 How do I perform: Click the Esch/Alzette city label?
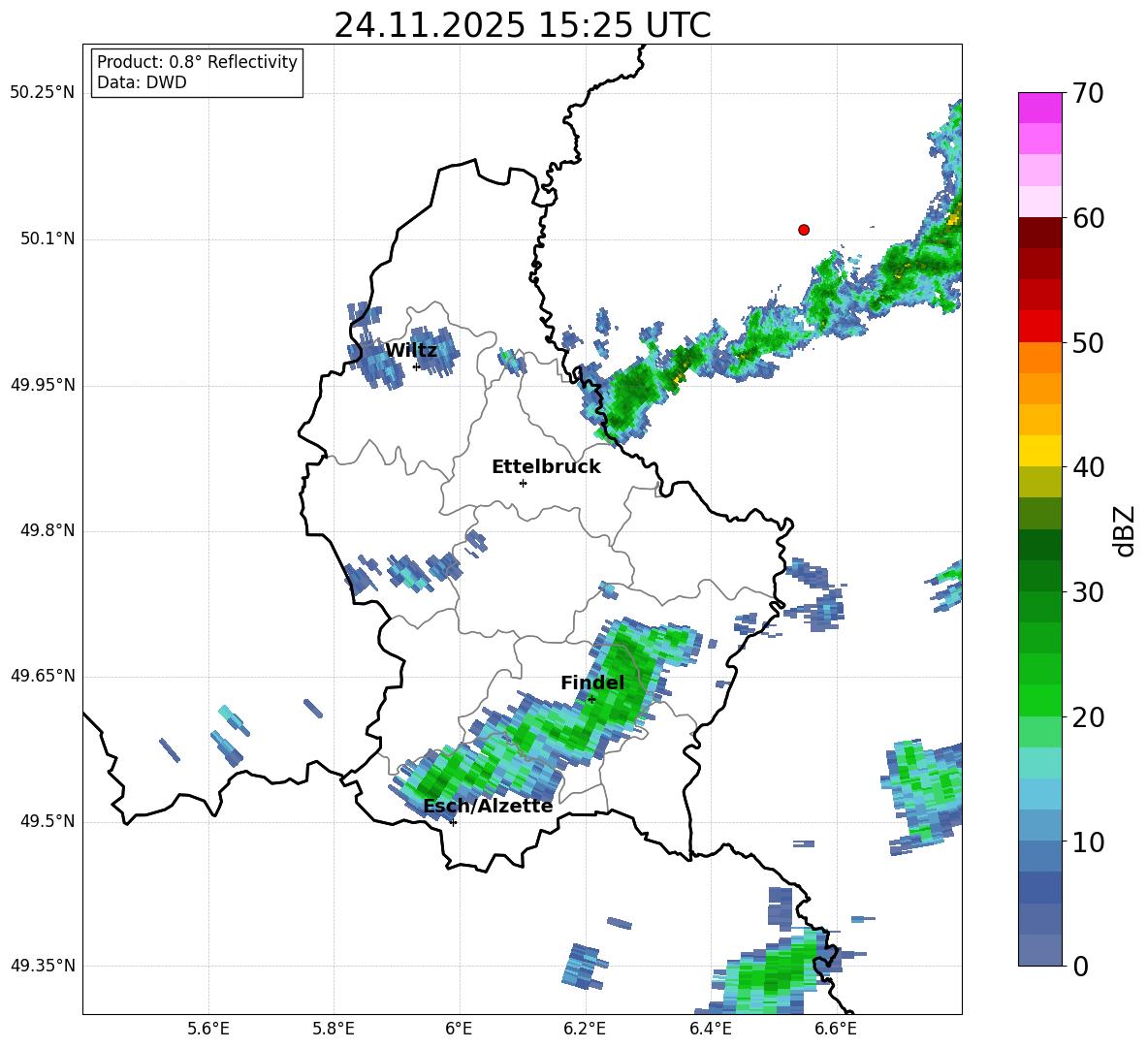(488, 806)
